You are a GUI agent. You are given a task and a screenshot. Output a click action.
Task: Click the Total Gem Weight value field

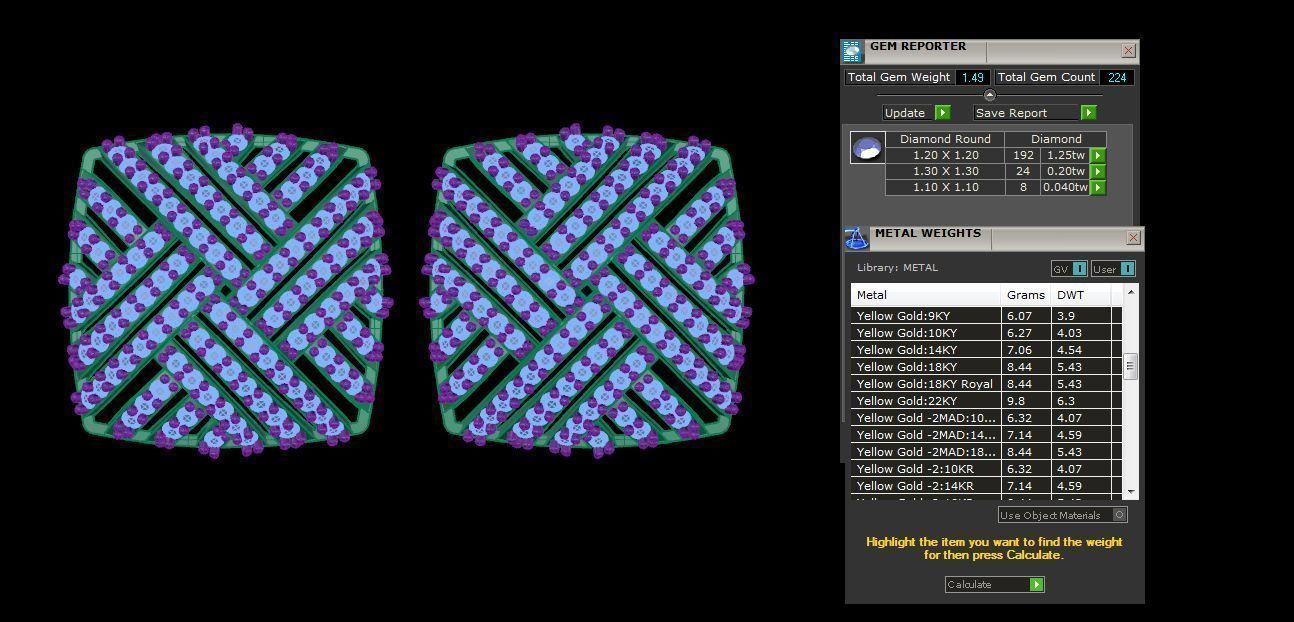click(973, 77)
